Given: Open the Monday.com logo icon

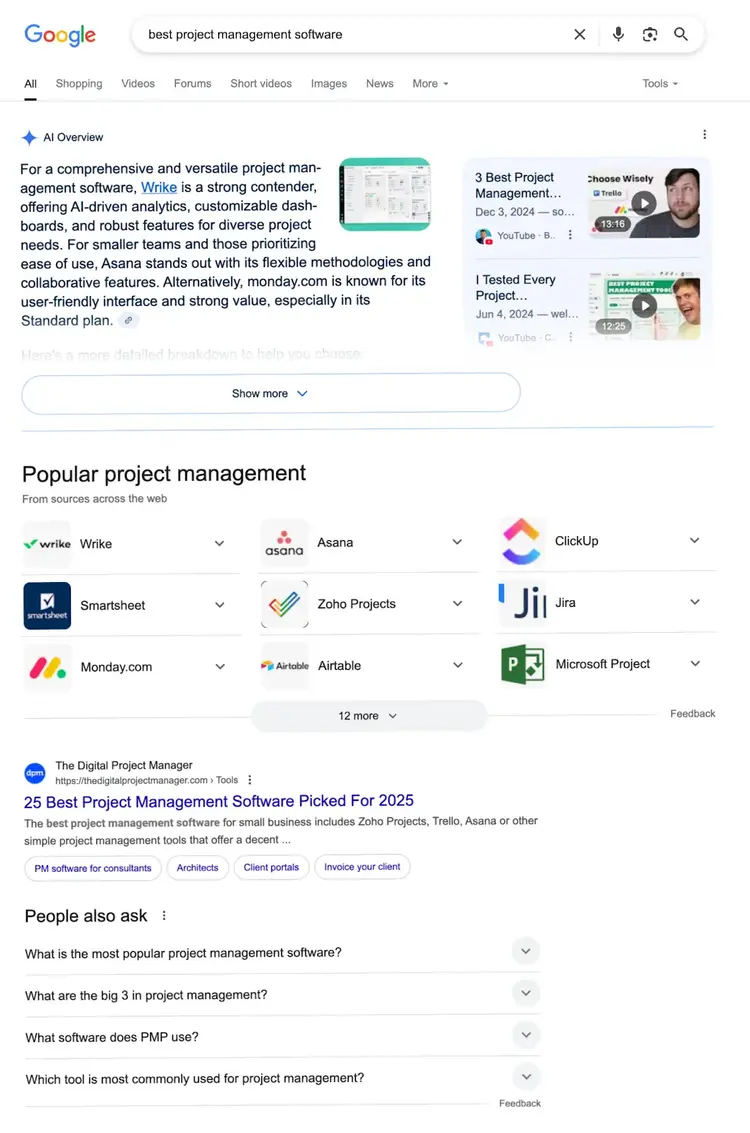Looking at the screenshot, I should tap(47, 667).
